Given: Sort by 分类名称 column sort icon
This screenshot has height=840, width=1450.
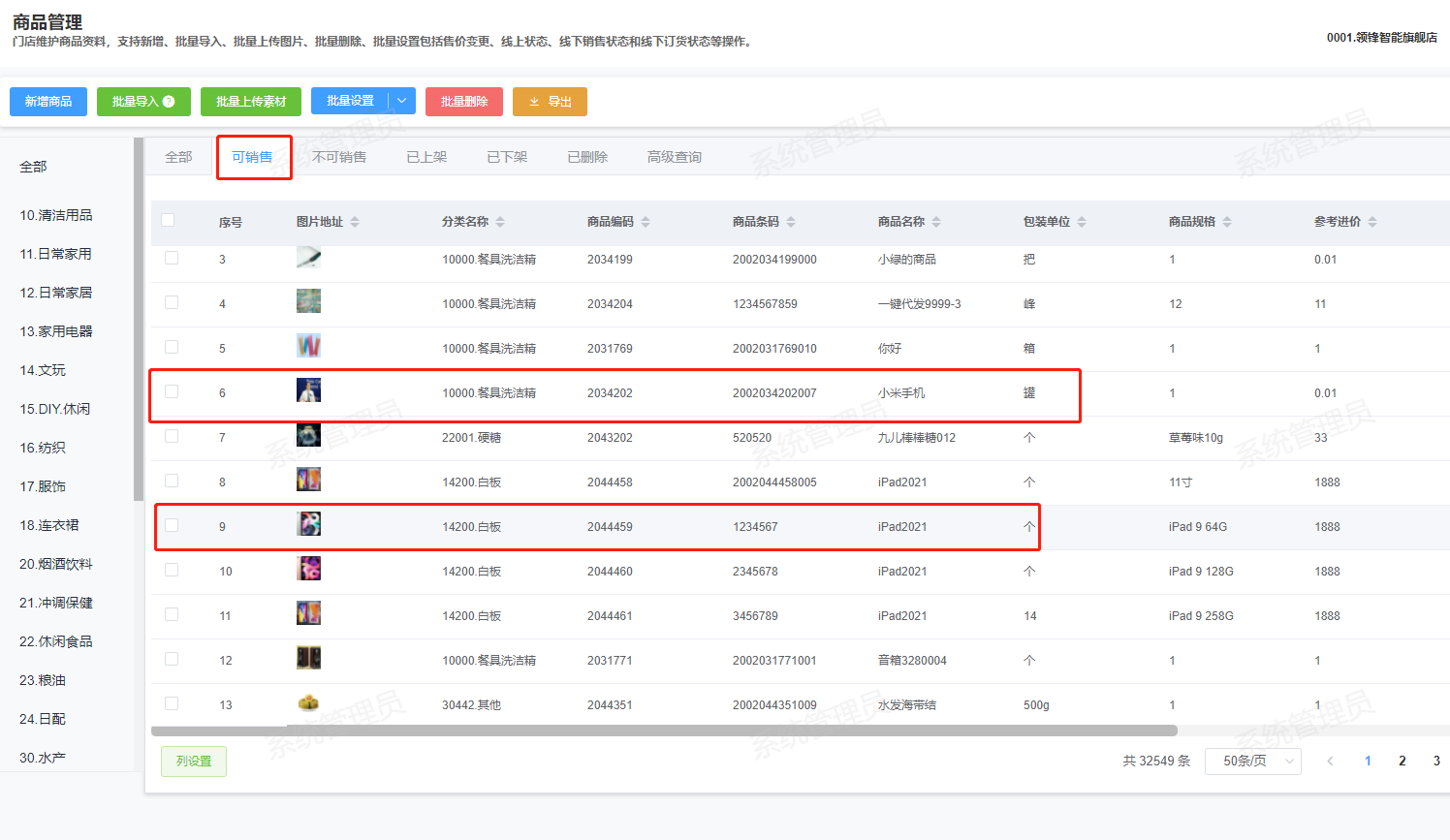Looking at the screenshot, I should [x=500, y=222].
